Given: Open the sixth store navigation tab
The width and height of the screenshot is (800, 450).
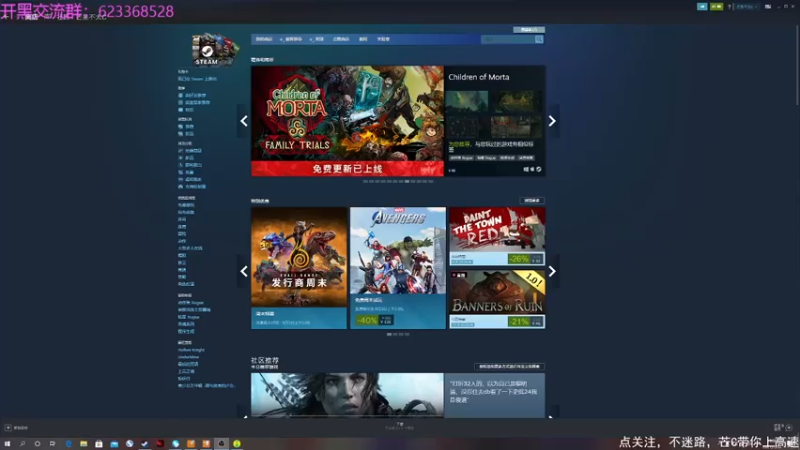Looking at the screenshot, I should [383, 39].
